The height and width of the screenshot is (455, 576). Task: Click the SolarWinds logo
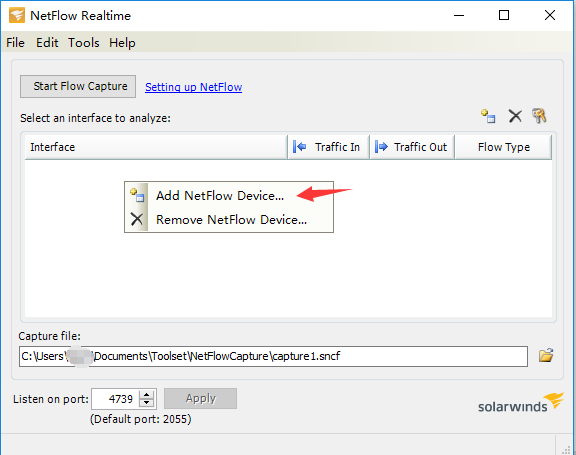coord(521,402)
